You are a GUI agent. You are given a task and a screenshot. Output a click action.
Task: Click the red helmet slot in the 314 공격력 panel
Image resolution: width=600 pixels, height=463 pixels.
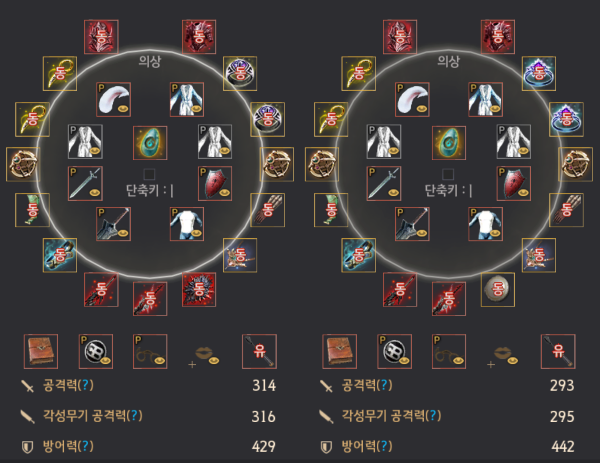tap(101, 37)
